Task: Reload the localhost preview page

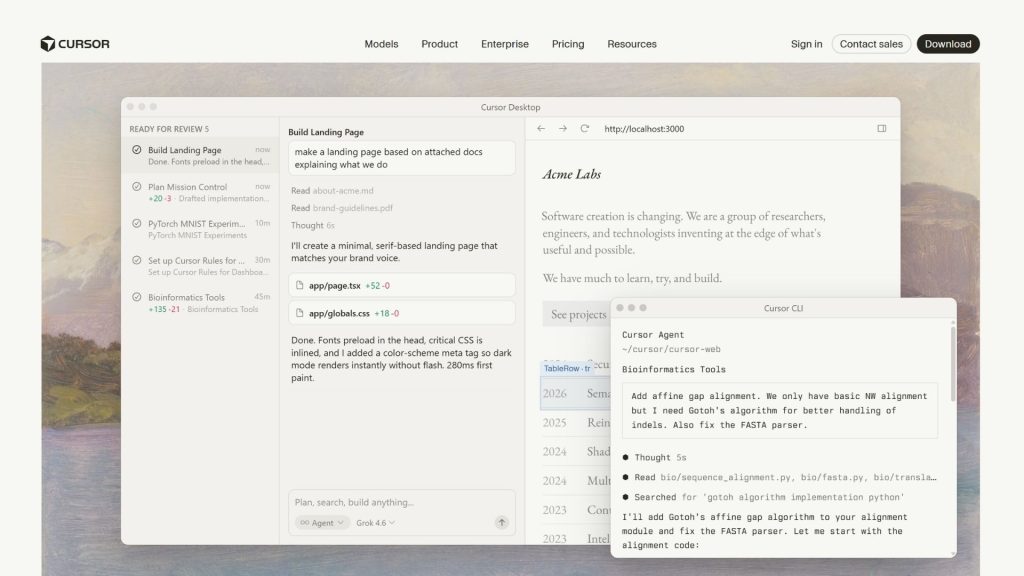Action: 584,129
